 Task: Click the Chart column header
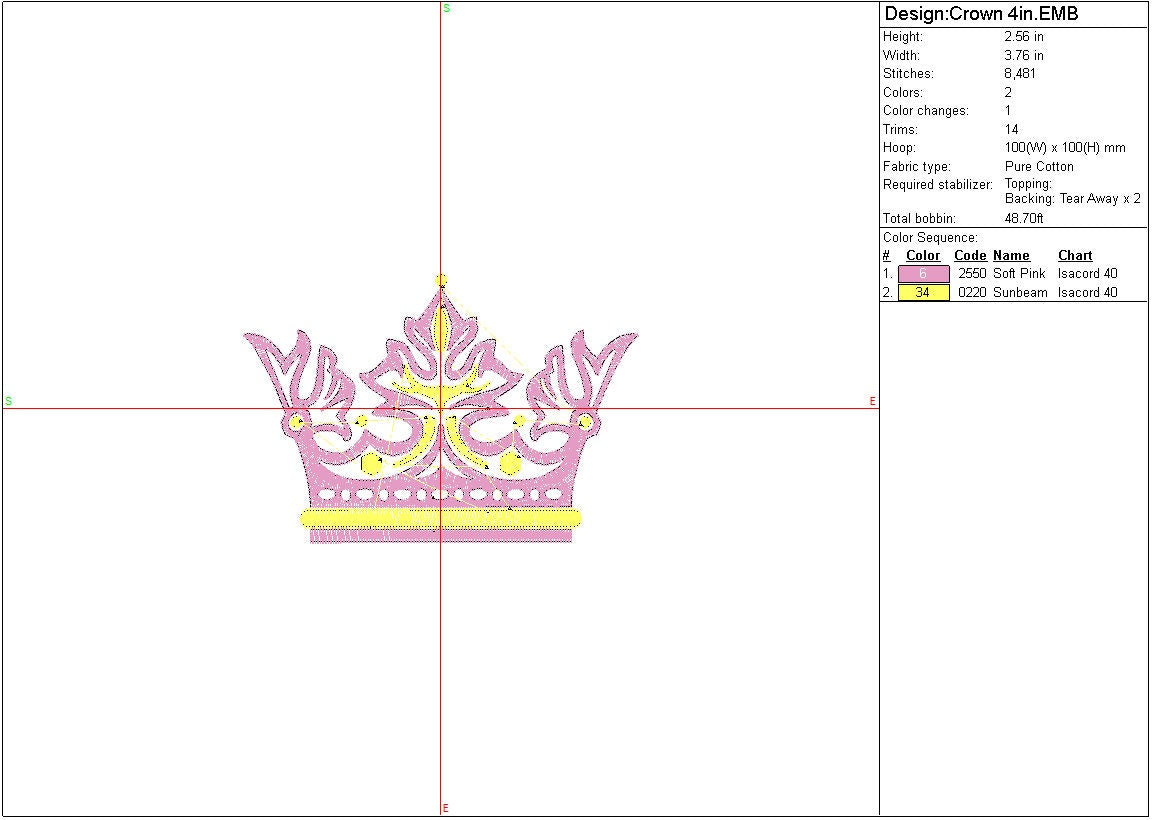[x=1075, y=256]
